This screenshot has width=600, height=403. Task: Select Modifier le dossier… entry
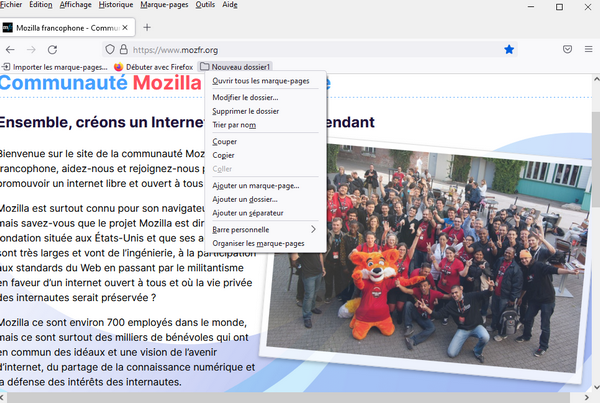click(x=266, y=98)
